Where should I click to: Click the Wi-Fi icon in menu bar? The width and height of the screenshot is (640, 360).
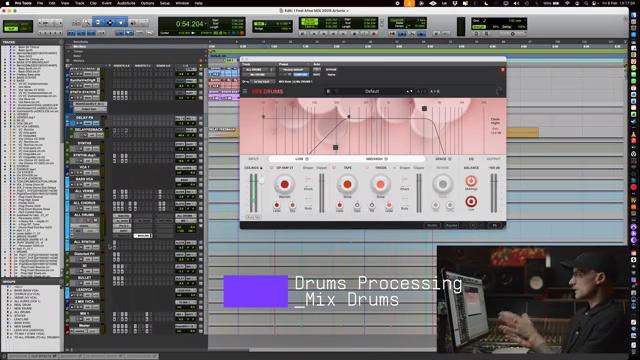pos(567,3)
